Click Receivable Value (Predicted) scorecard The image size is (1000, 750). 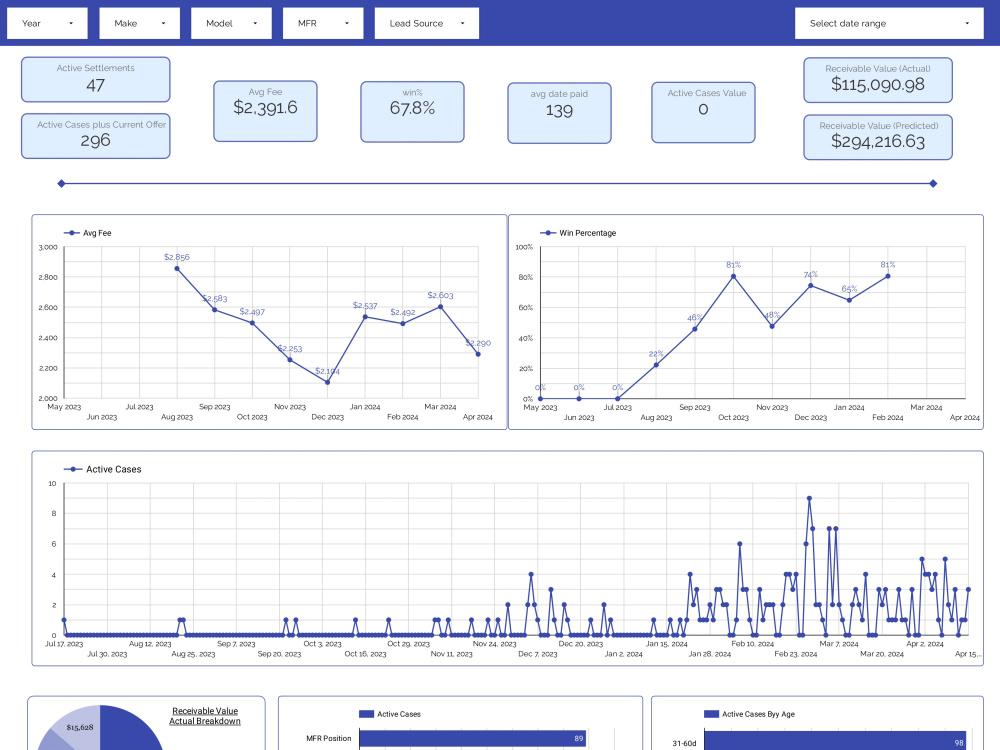(x=878, y=137)
